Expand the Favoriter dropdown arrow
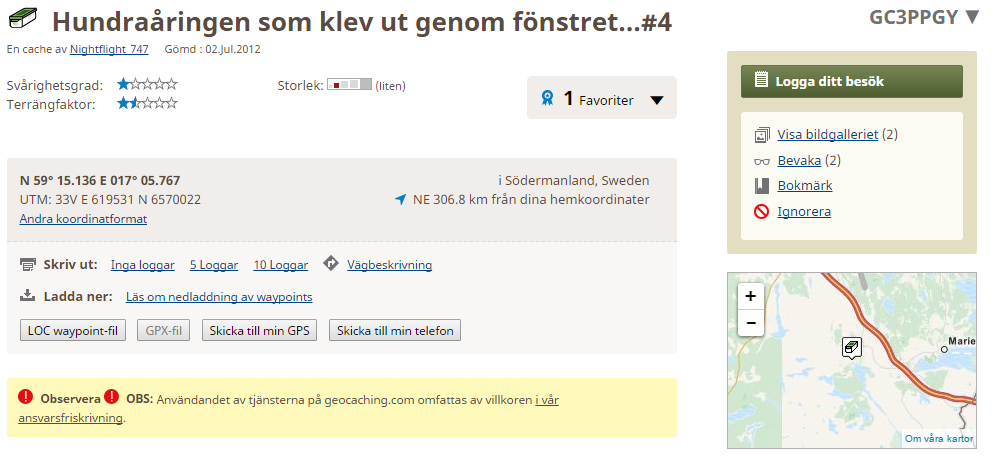This screenshot has width=1006, height=464. click(657, 100)
